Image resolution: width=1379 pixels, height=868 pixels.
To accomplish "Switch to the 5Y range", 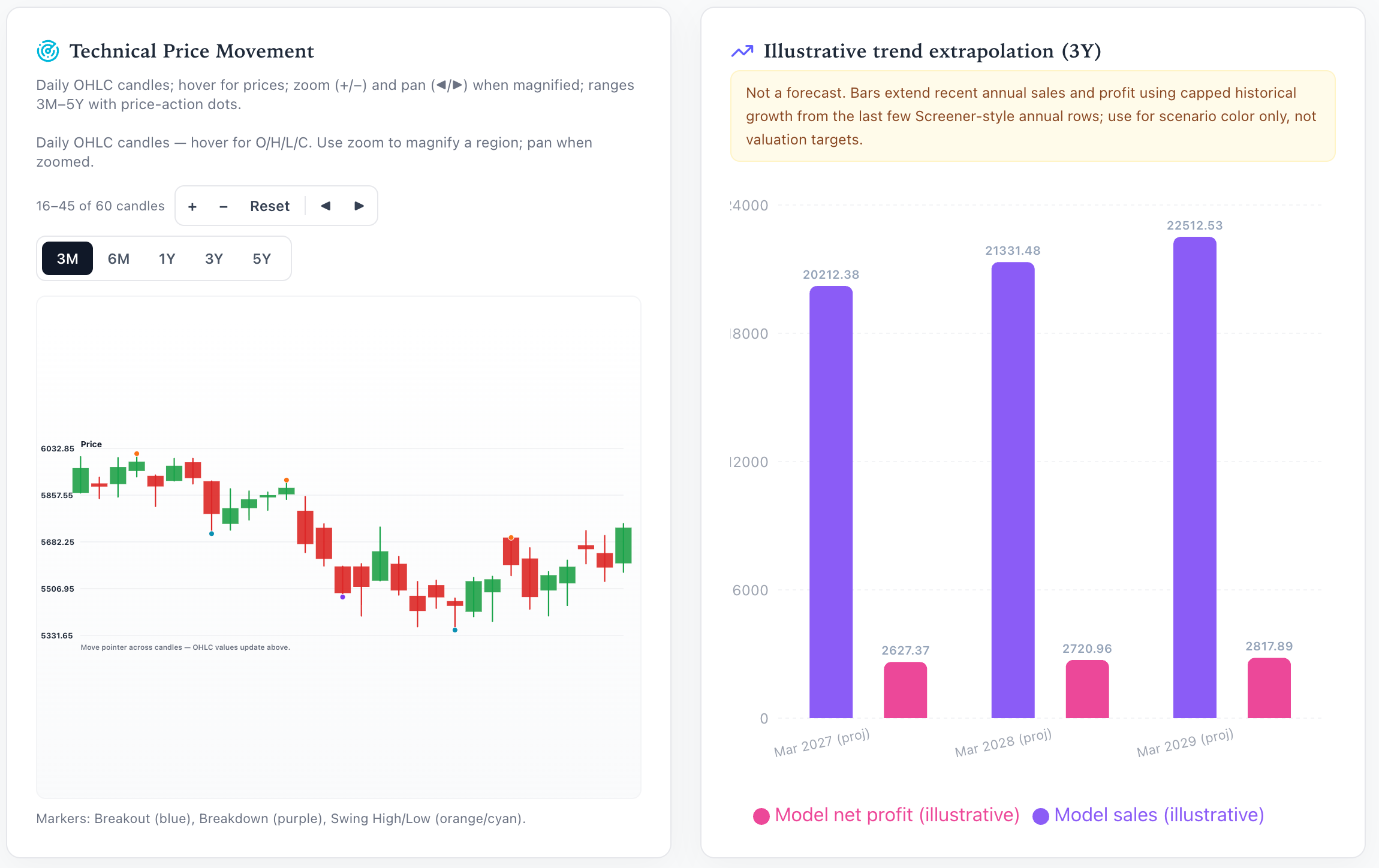I will click(x=262, y=258).
